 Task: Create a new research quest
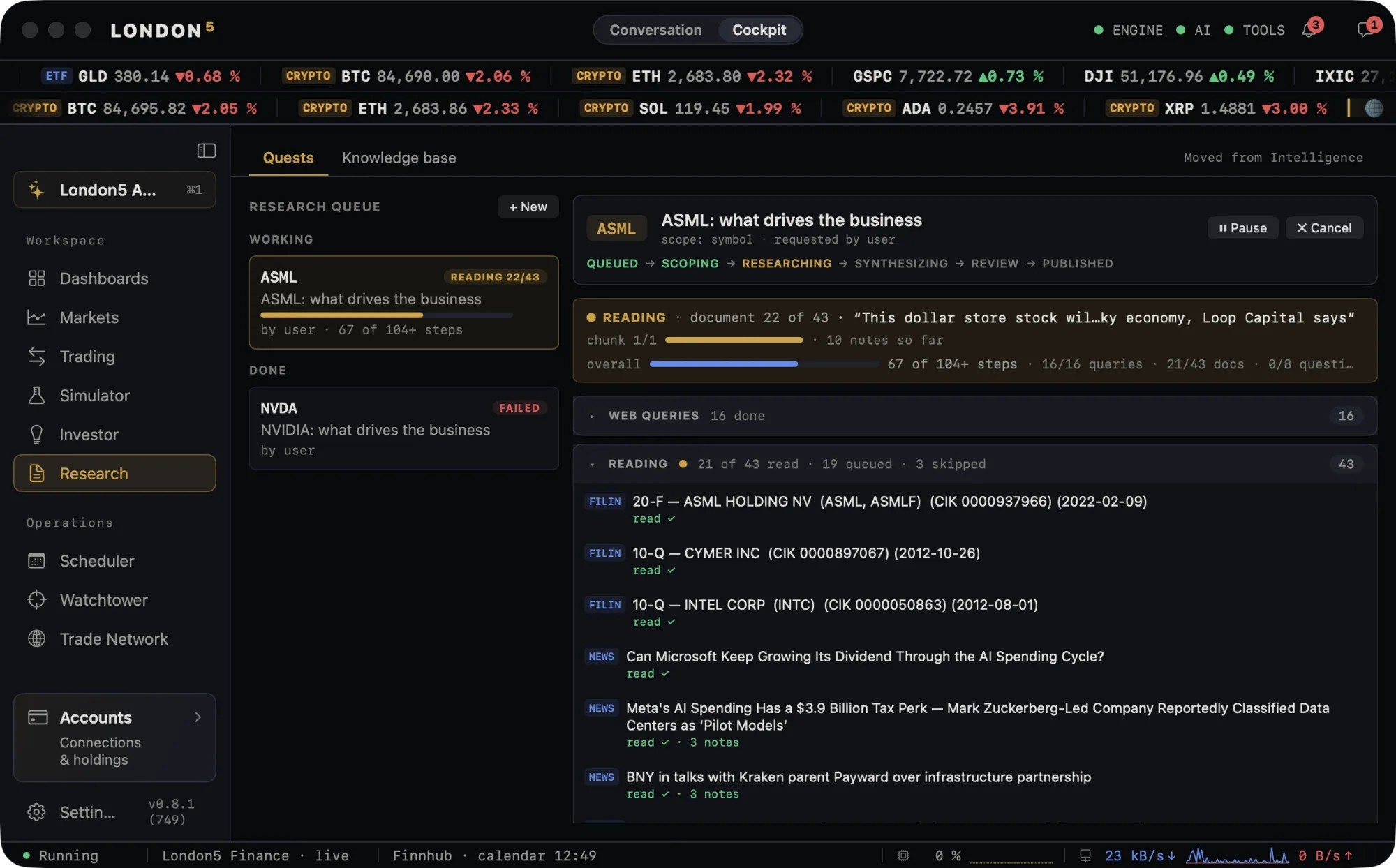pos(528,207)
